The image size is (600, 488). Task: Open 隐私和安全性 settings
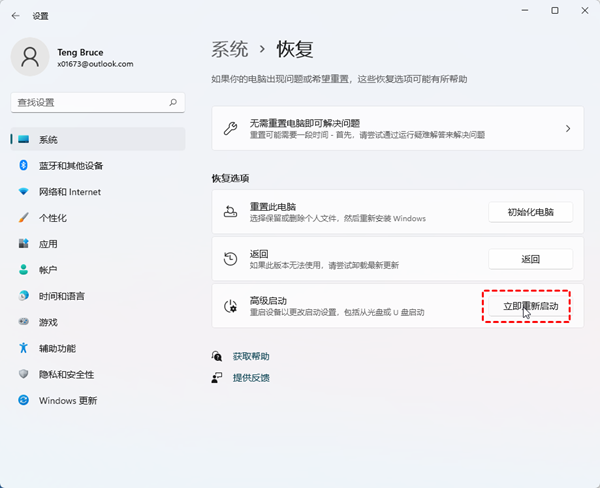point(98,374)
